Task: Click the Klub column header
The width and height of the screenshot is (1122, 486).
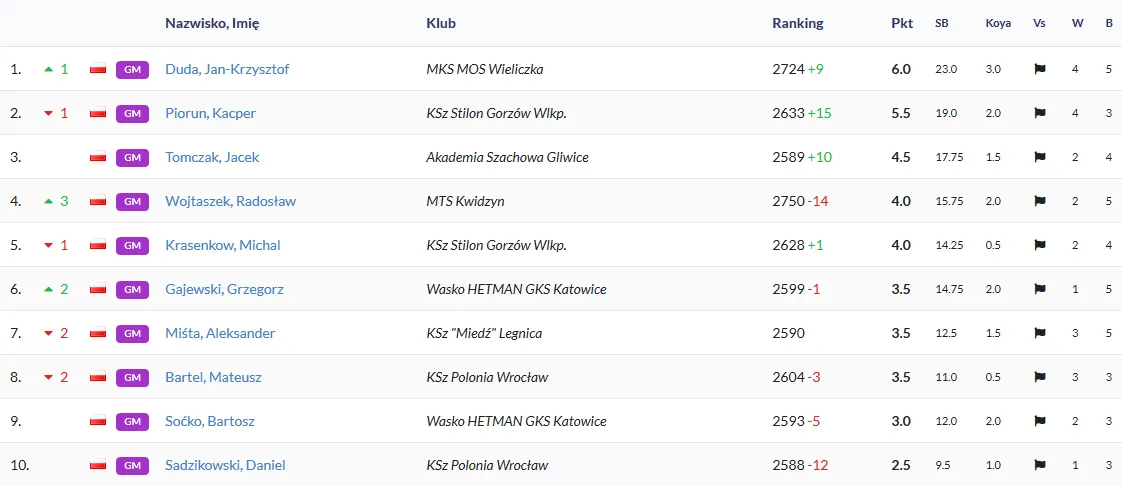Action: tap(441, 23)
